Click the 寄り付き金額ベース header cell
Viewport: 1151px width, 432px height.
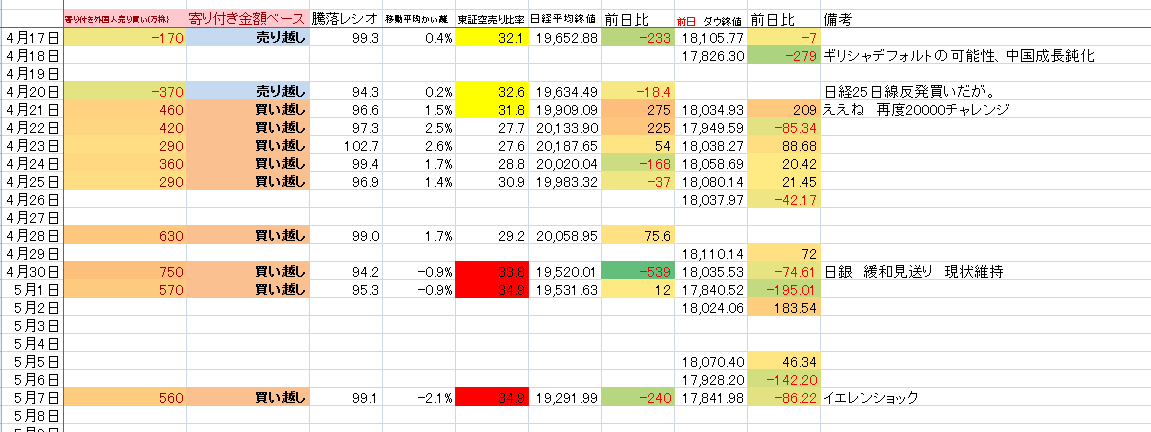pos(247,19)
